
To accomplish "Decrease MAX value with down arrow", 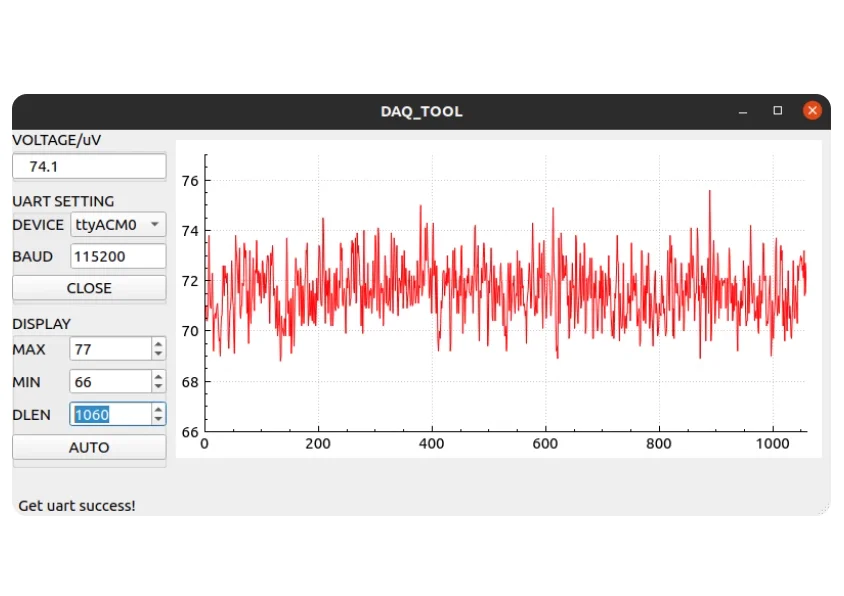I will coord(158,354).
